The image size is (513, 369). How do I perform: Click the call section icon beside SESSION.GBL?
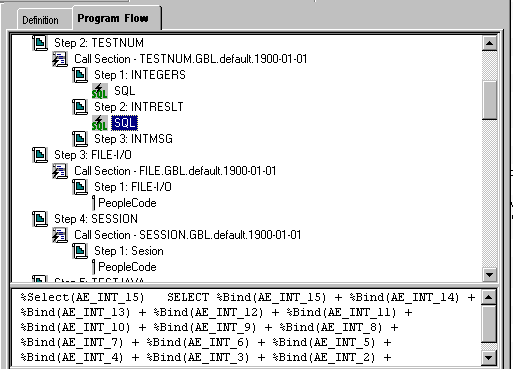[x=60, y=235]
